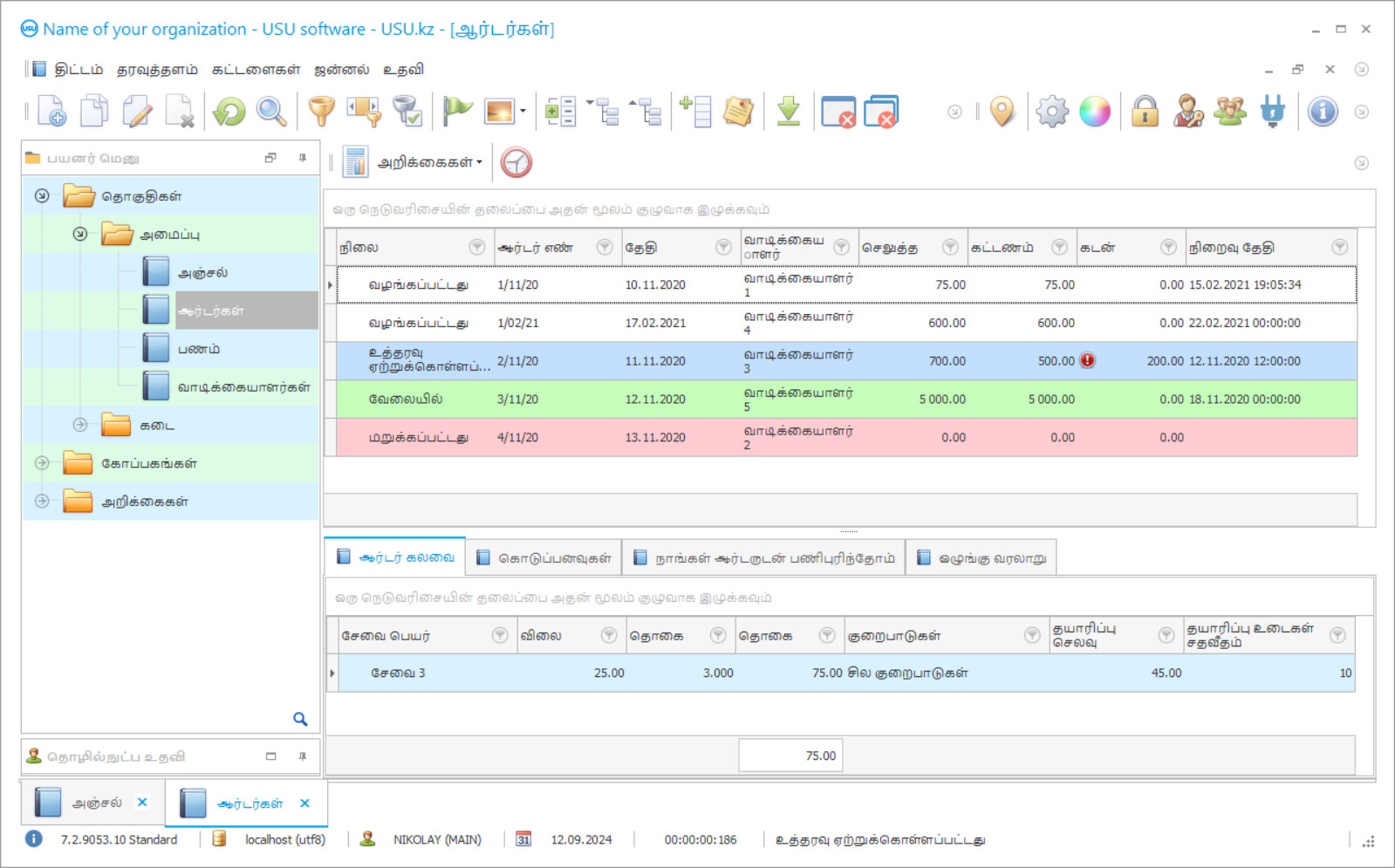Click the add row plus toolbar icon
The height and width of the screenshot is (868, 1395).
[695, 112]
